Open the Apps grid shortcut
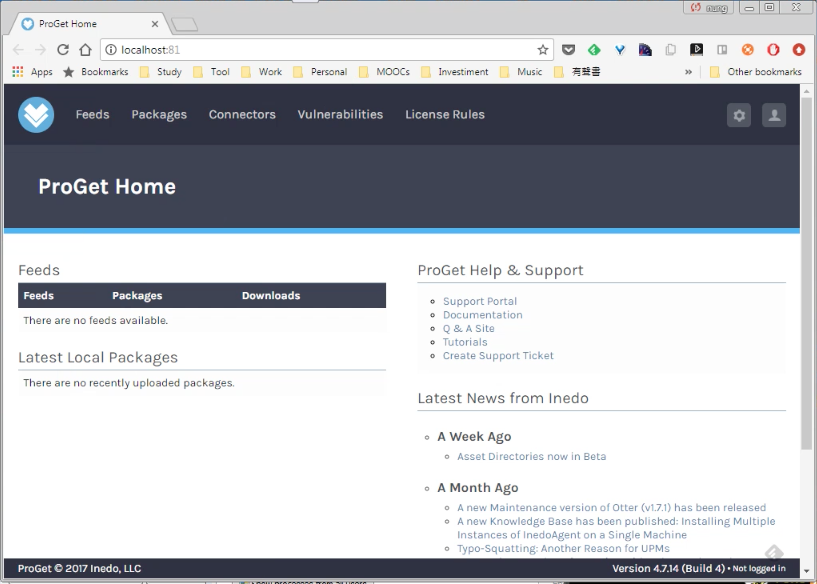This screenshot has width=817, height=584. tap(32, 72)
